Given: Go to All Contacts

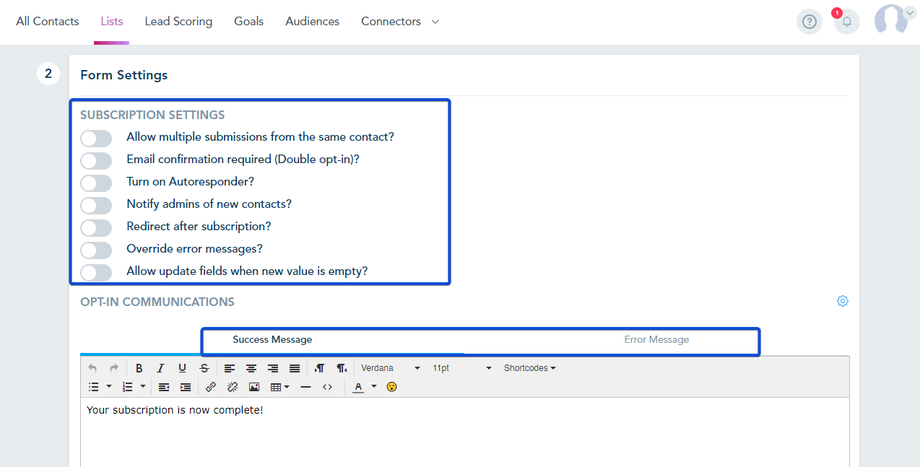Looking at the screenshot, I should (48, 21).
